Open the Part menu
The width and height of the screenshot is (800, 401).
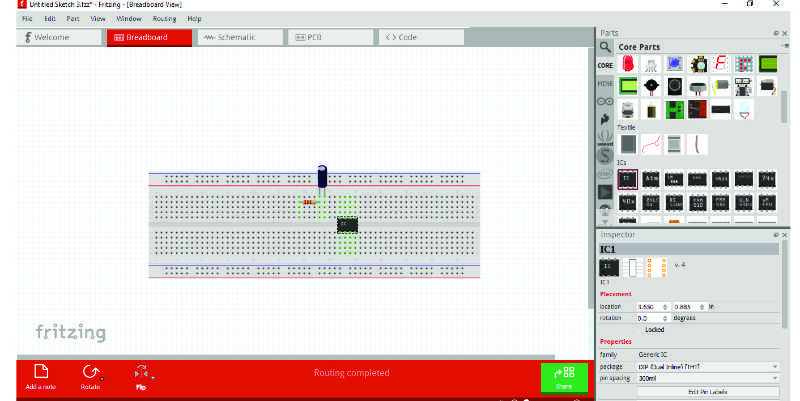tap(73, 19)
